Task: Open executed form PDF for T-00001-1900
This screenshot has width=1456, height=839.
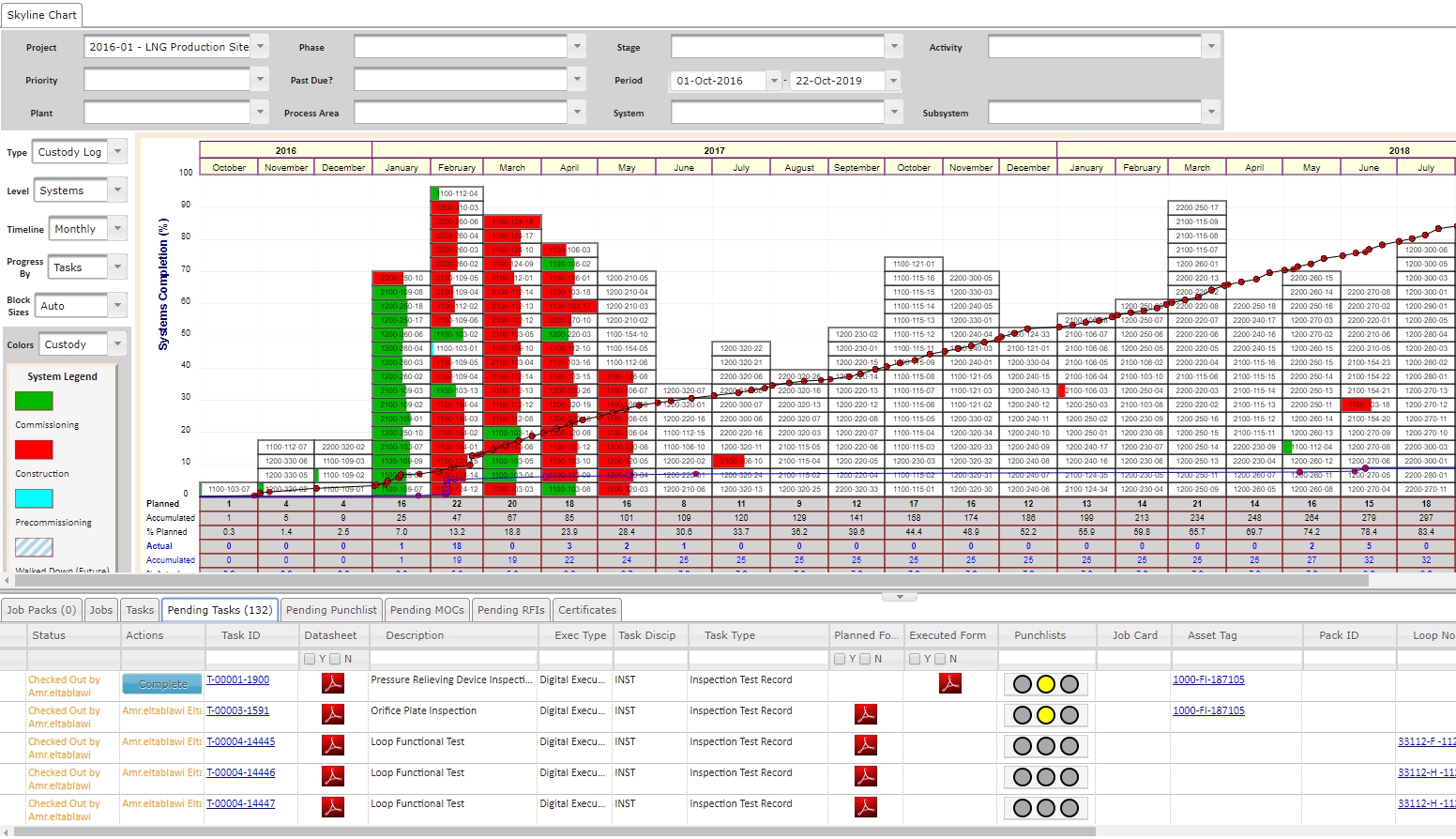Action: pos(950,683)
